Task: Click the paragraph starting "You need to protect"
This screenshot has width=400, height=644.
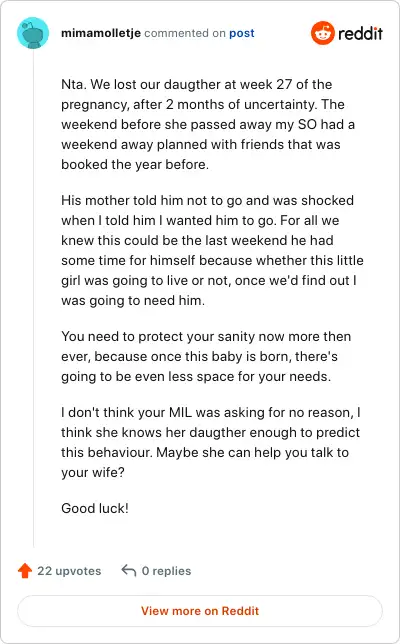Action: [206, 356]
